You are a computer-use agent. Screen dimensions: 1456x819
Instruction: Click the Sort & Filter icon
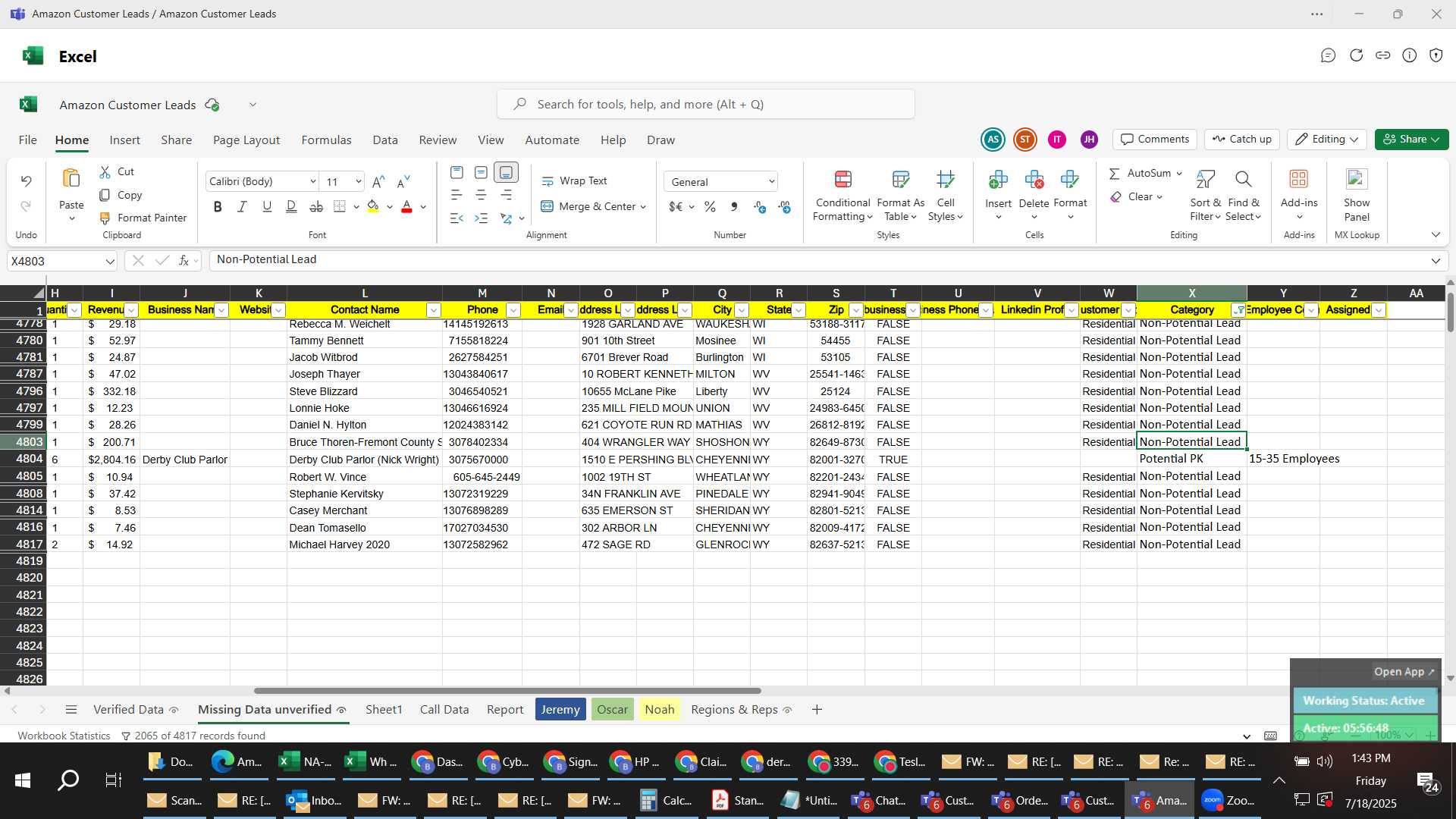tap(1205, 180)
